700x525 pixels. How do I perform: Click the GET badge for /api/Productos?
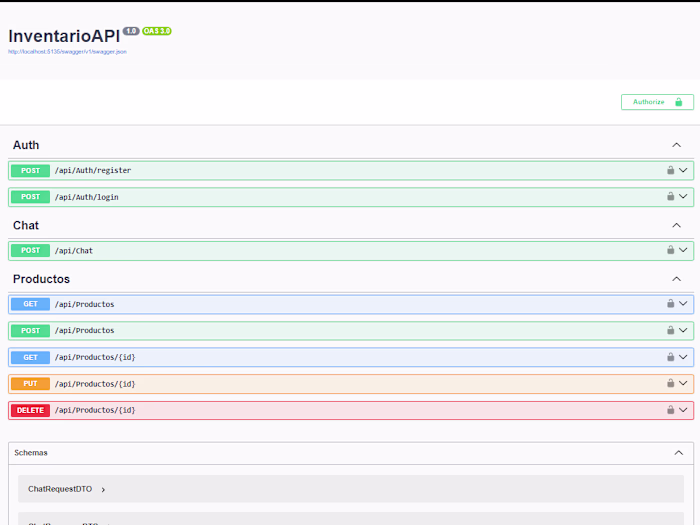[x=30, y=304]
